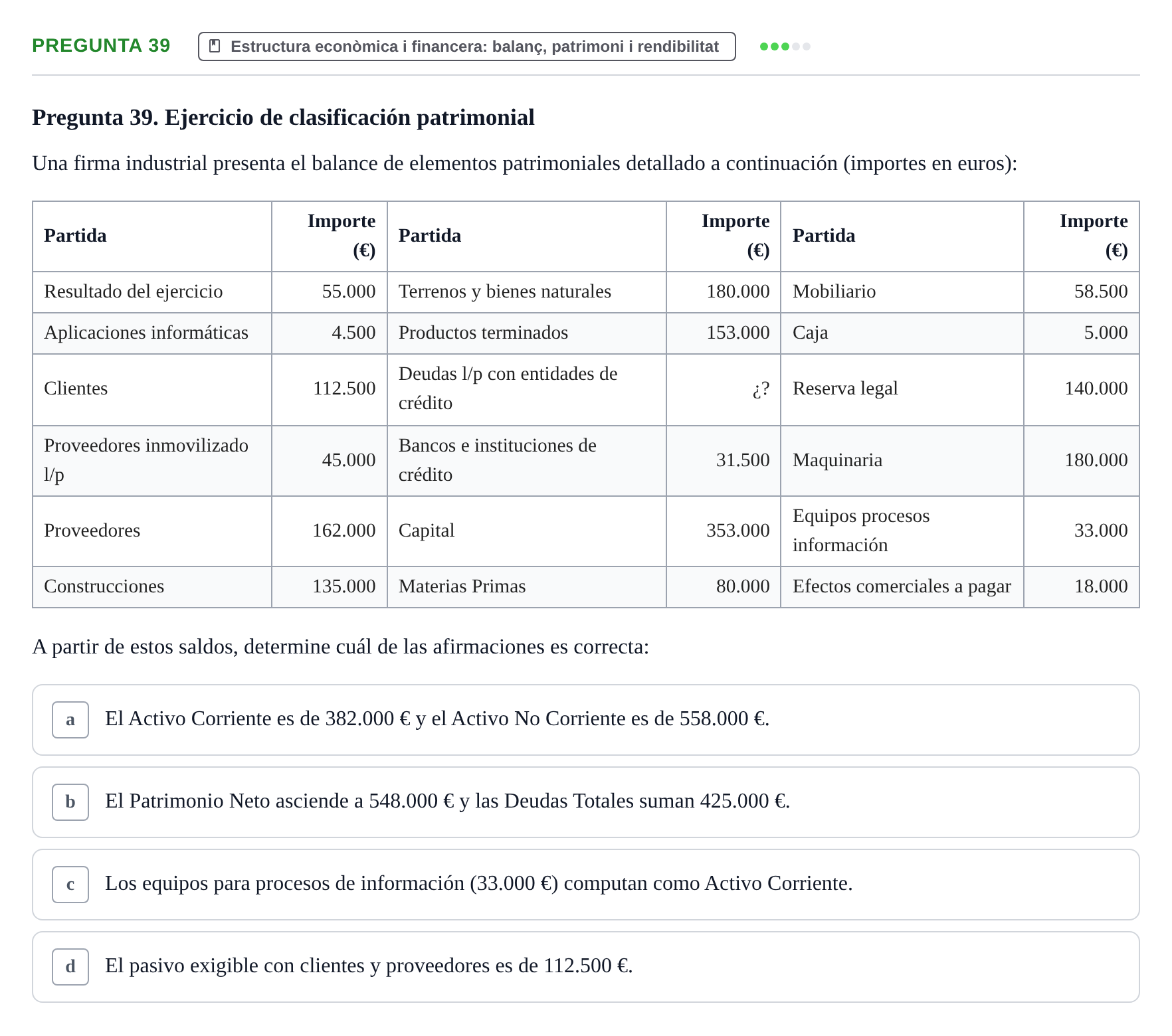1172x1036 pixels.
Task: Click the 'Materias Primas' table cell
Action: point(527,587)
